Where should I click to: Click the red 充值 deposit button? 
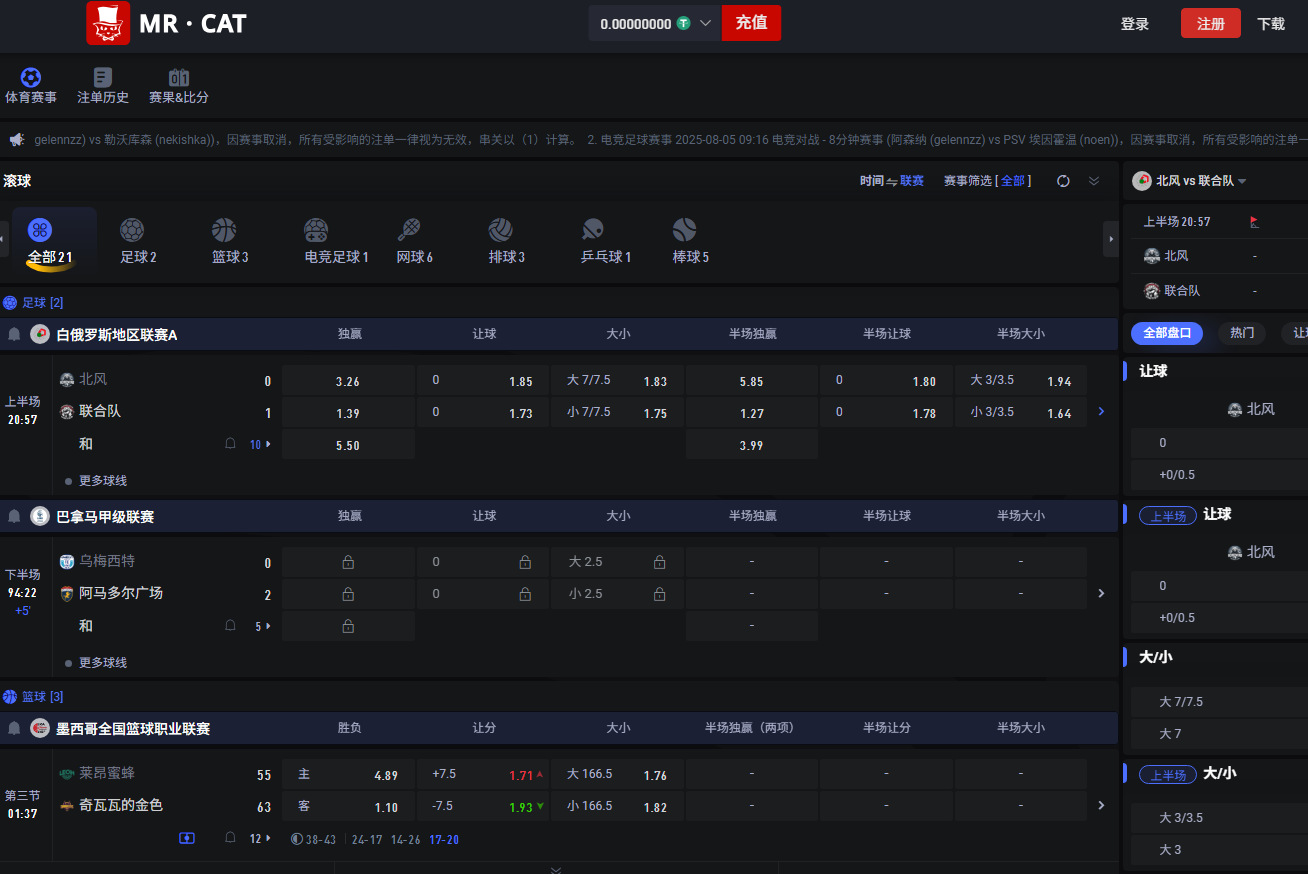point(751,23)
